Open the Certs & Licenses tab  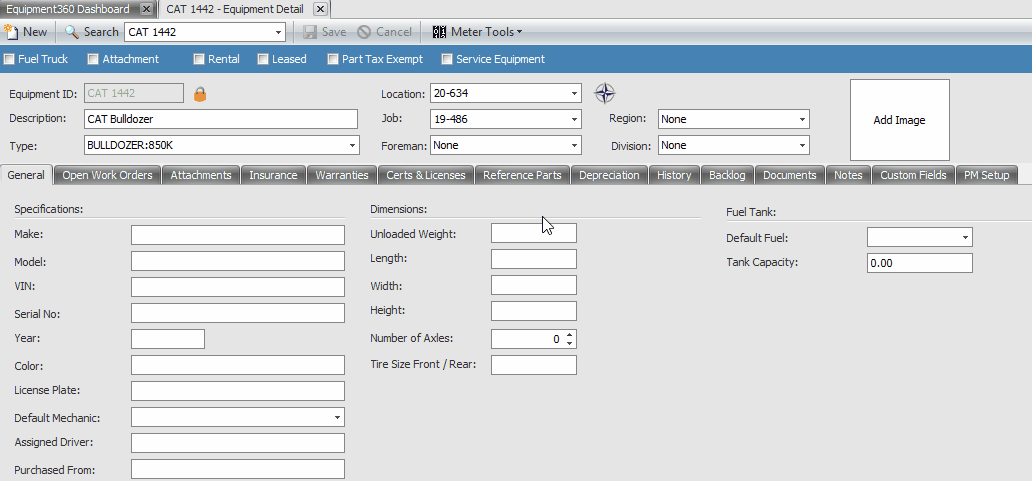(x=426, y=175)
